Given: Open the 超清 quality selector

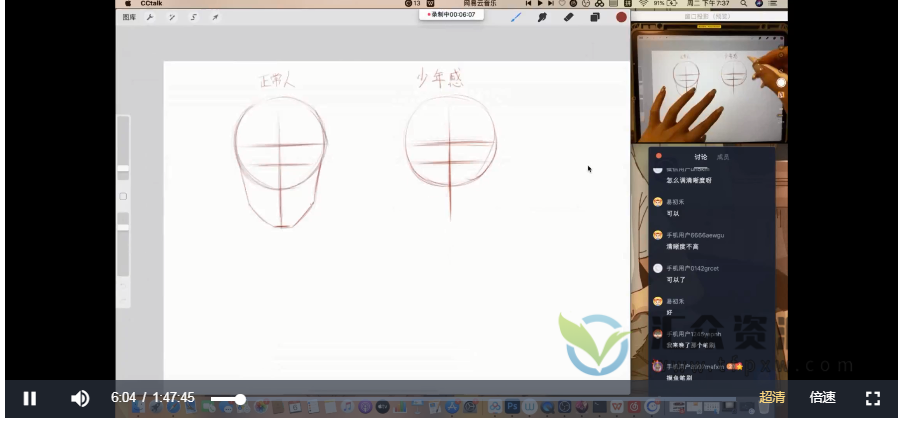Looking at the screenshot, I should coord(771,397).
